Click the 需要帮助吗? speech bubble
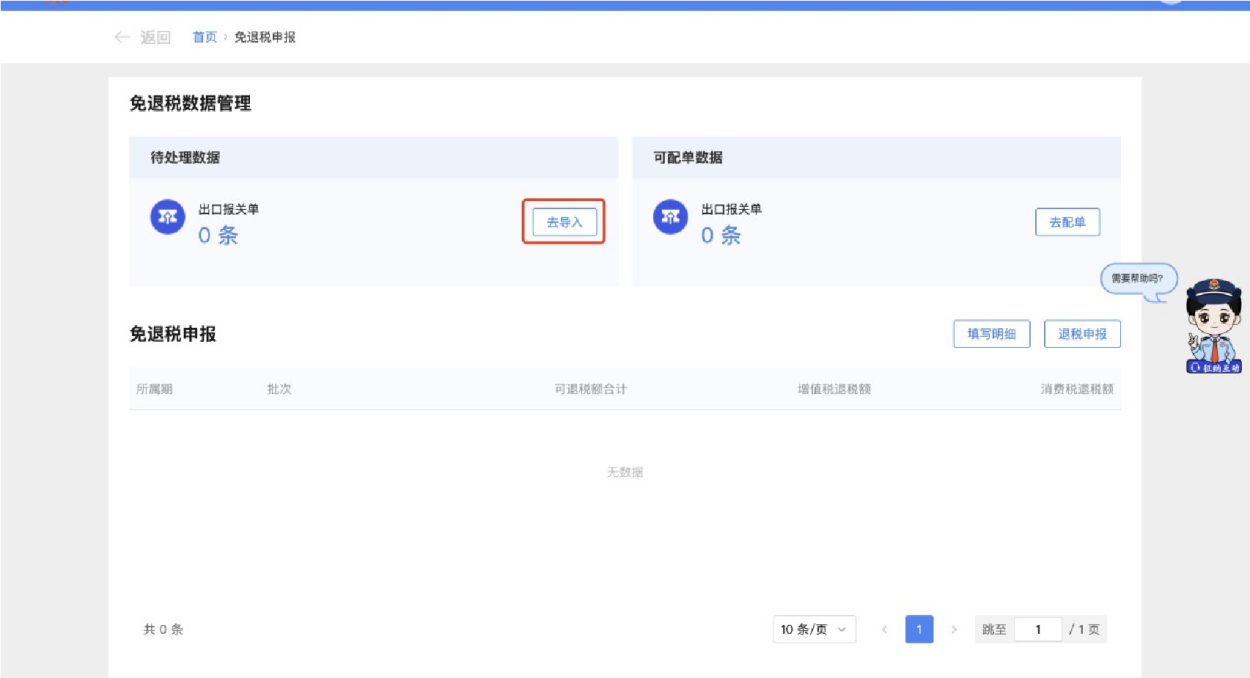1250x678 pixels. click(x=1138, y=279)
